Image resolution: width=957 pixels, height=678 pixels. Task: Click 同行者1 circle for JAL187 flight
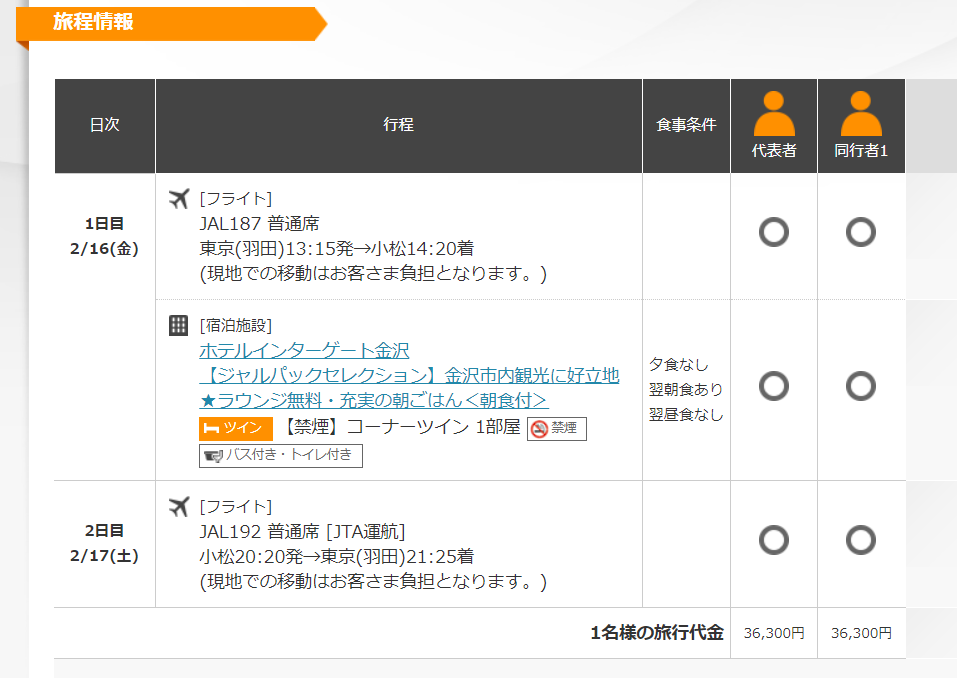861,232
